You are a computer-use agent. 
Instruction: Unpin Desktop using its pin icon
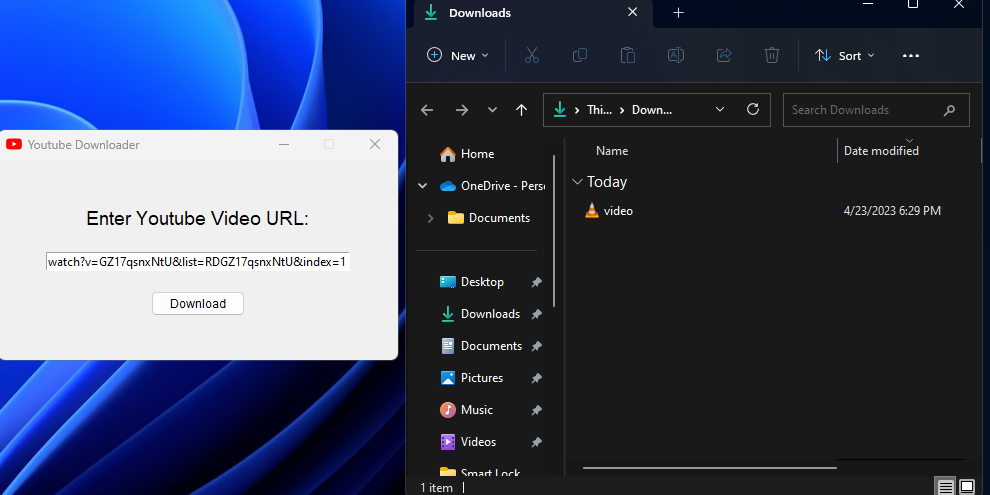coord(536,282)
